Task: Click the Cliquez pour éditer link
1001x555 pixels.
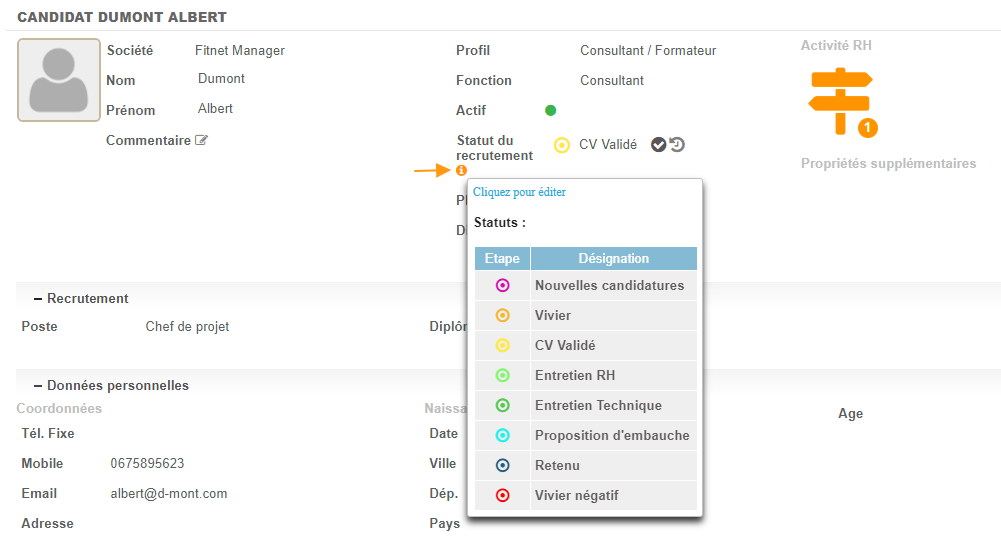Action: pyautogui.click(x=519, y=192)
